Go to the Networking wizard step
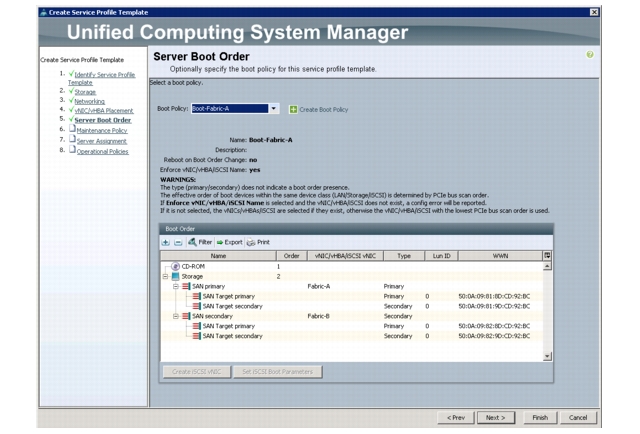The image size is (640, 434). [89, 101]
